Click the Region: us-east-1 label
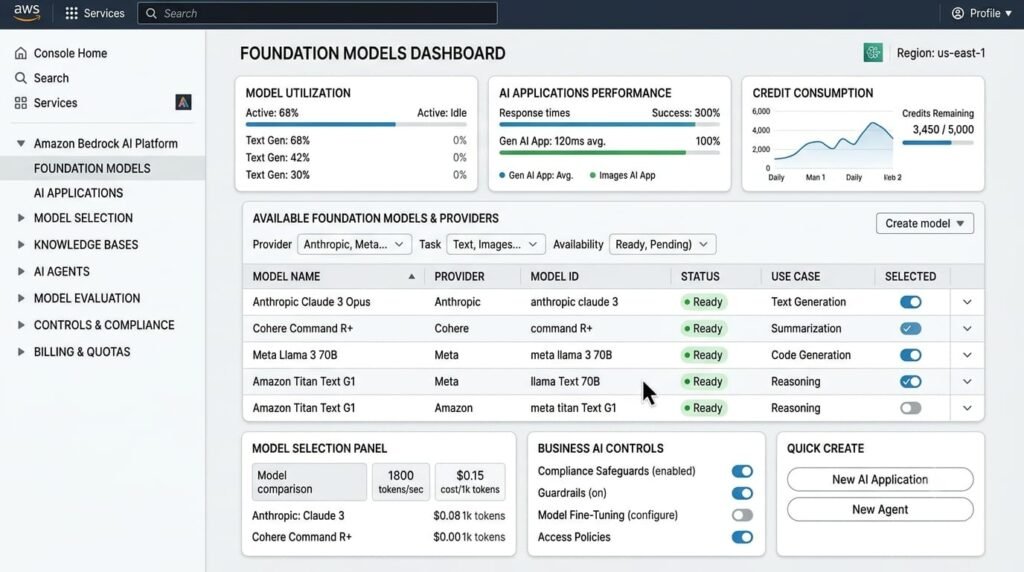This screenshot has width=1024, height=572. pyautogui.click(x=940, y=53)
